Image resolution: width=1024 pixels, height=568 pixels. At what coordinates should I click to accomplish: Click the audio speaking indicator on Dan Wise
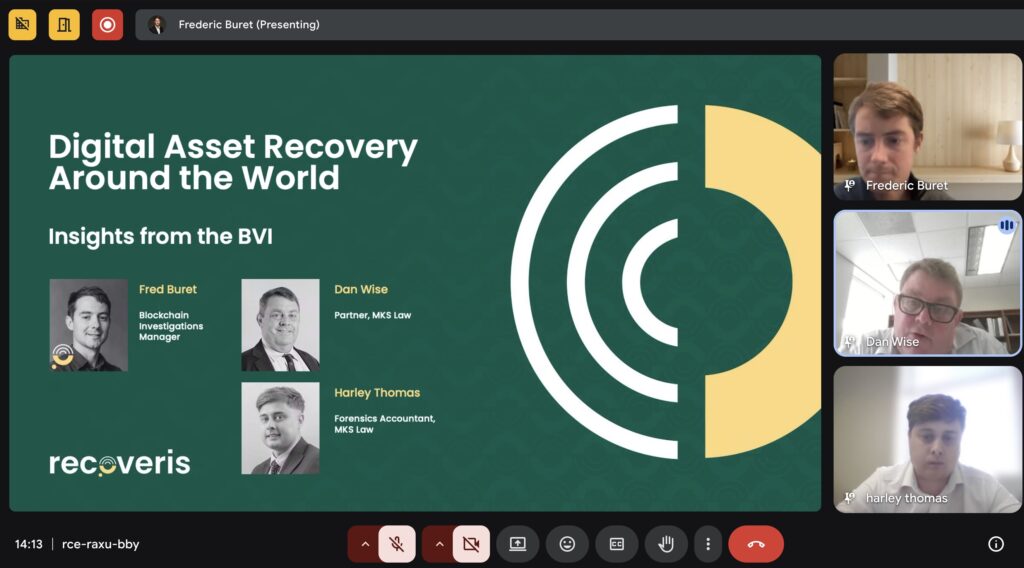[x=1006, y=225]
